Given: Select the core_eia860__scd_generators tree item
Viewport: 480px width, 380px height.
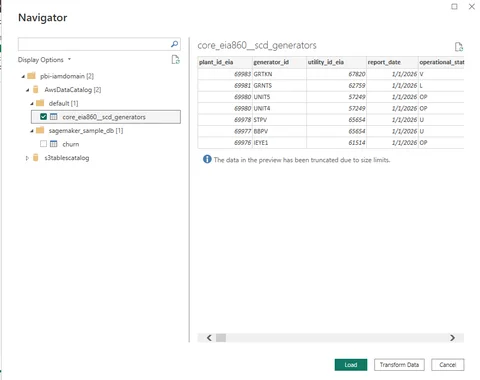Looking at the screenshot, I should [x=106, y=117].
